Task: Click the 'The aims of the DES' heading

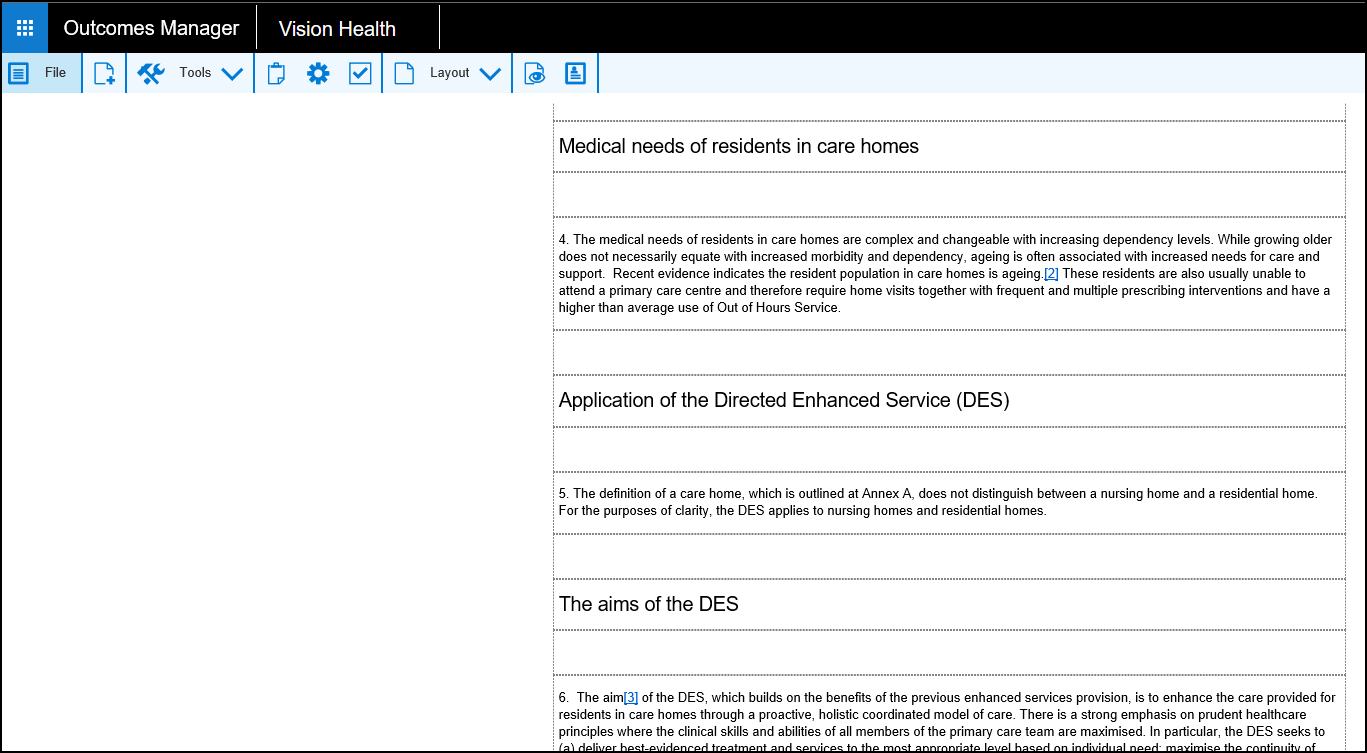Action: click(648, 604)
